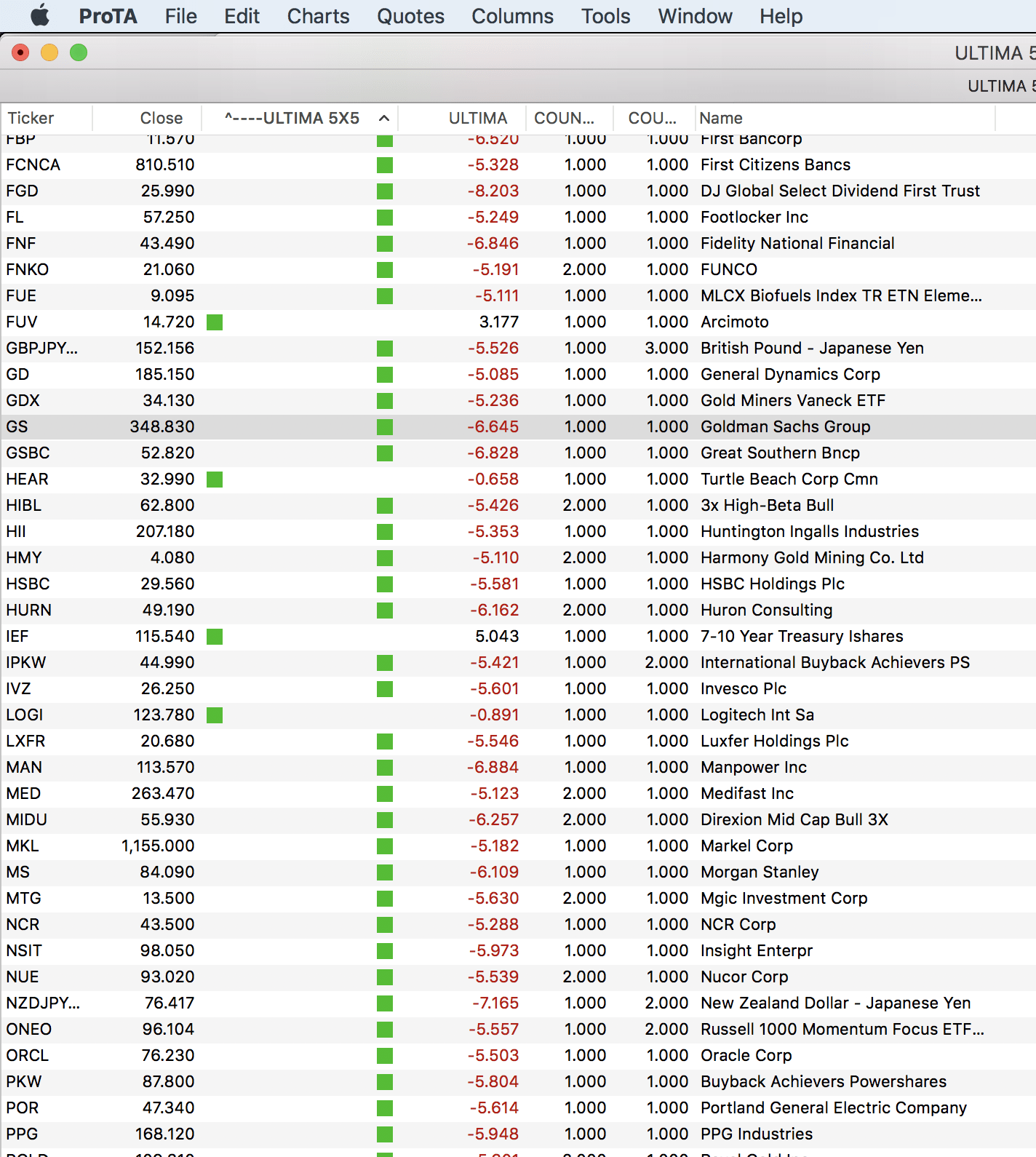1036x1157 pixels.
Task: Click the green marker in the MKL row
Action: 385,846
